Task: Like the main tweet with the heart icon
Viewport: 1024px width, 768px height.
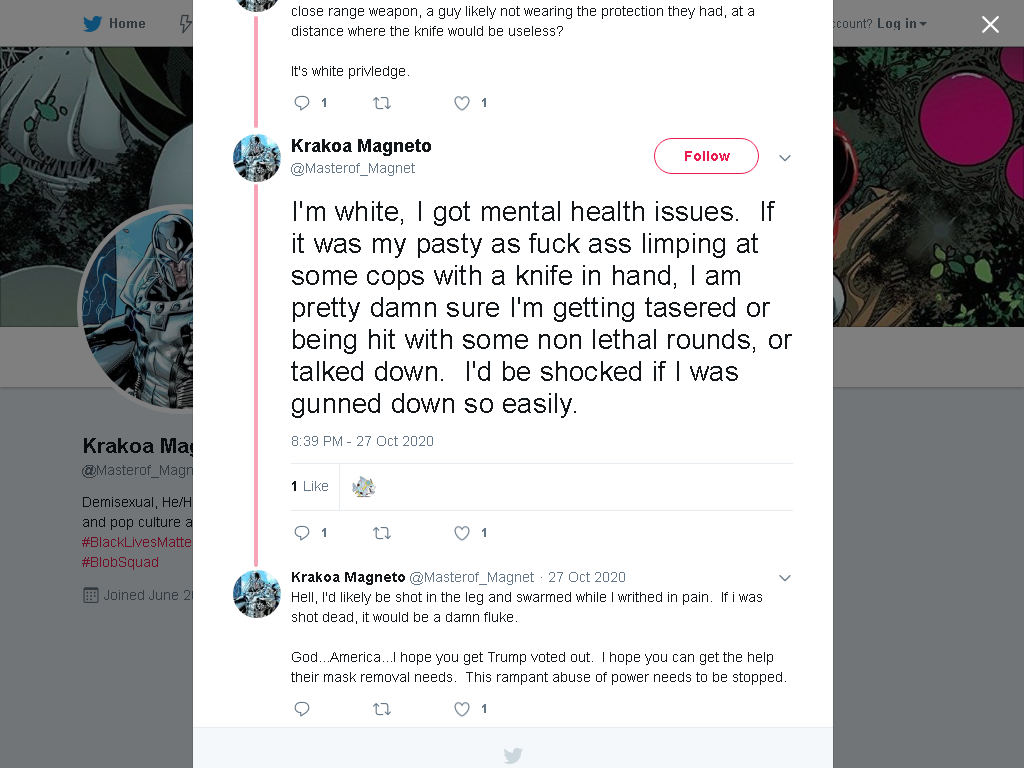Action: click(x=462, y=533)
